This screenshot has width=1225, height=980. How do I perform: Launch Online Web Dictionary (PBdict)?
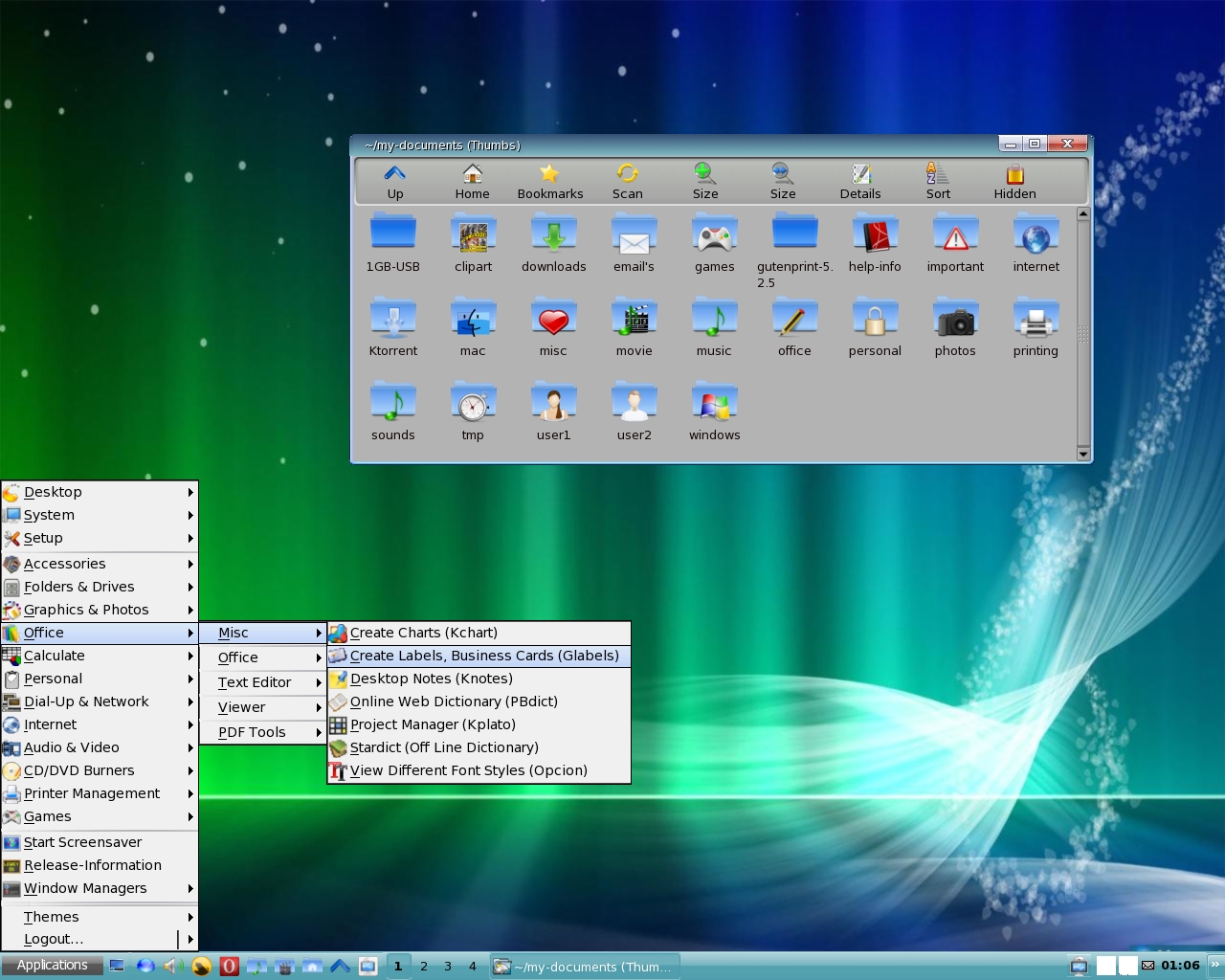coord(479,702)
